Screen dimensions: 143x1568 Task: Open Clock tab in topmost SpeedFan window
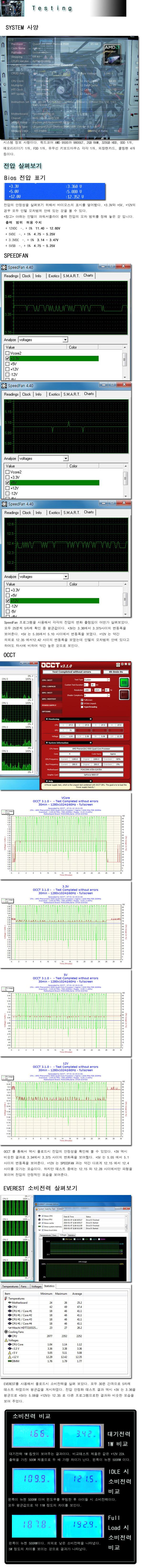[x=26, y=276]
